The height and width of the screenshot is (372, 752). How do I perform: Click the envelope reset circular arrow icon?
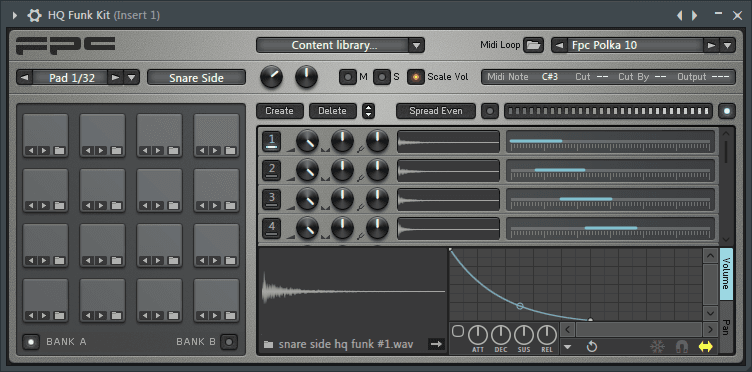click(x=592, y=347)
